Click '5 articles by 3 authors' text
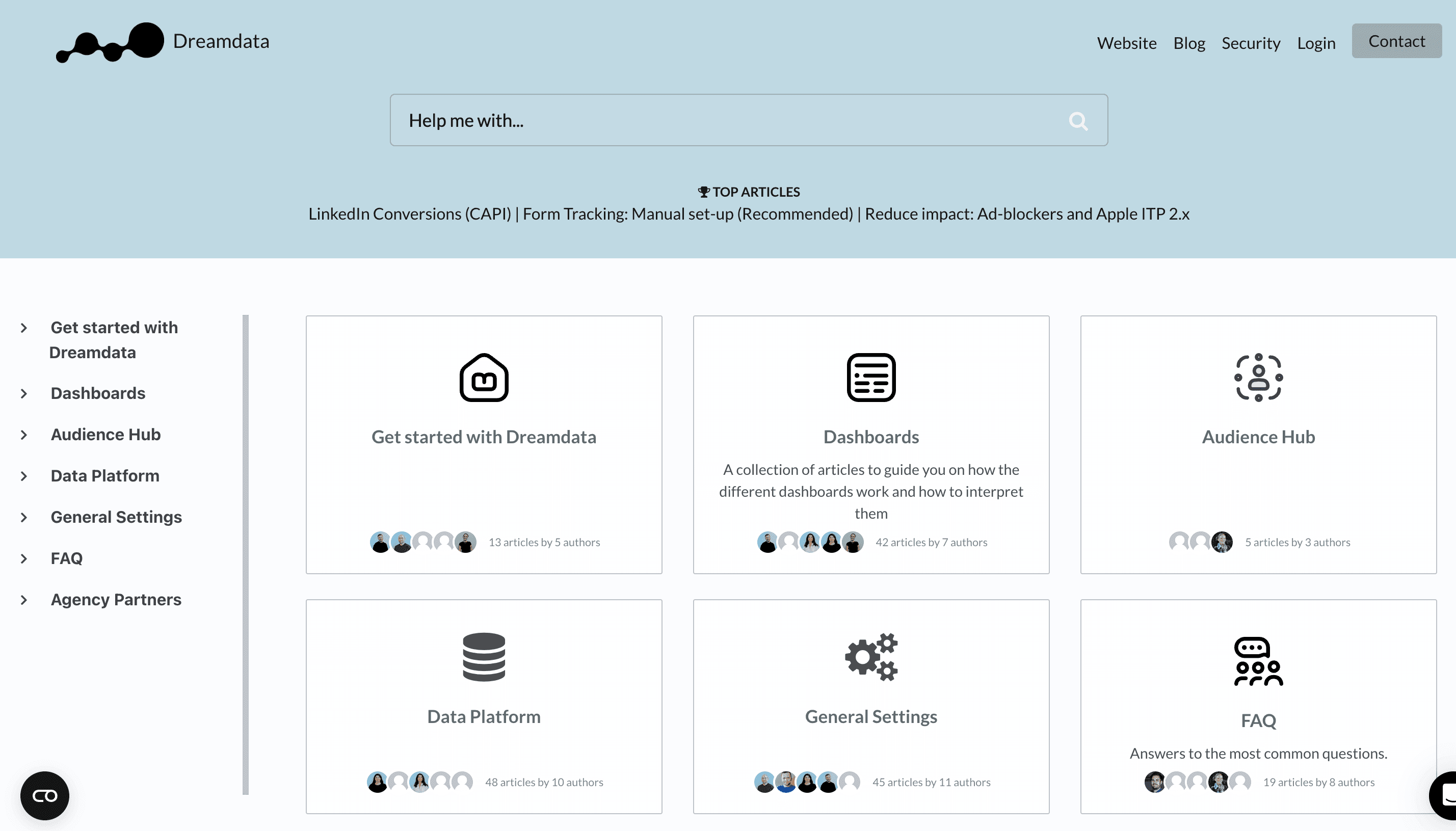Screen dimensions: 1456x831 click(x=1298, y=542)
